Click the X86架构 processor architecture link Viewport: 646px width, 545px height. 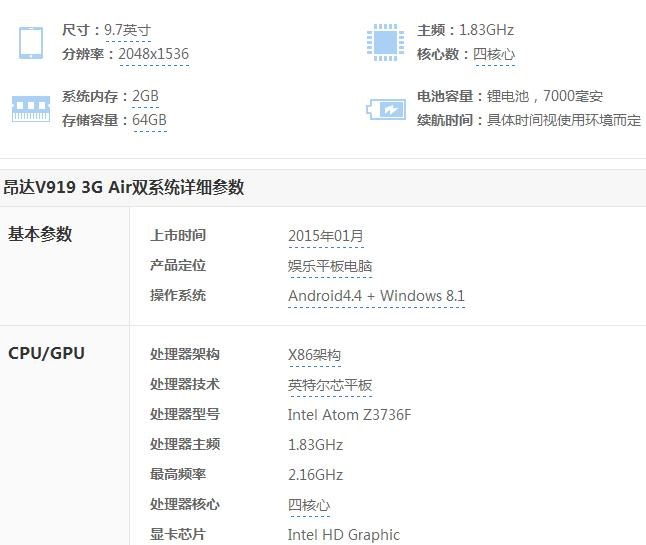pos(314,355)
